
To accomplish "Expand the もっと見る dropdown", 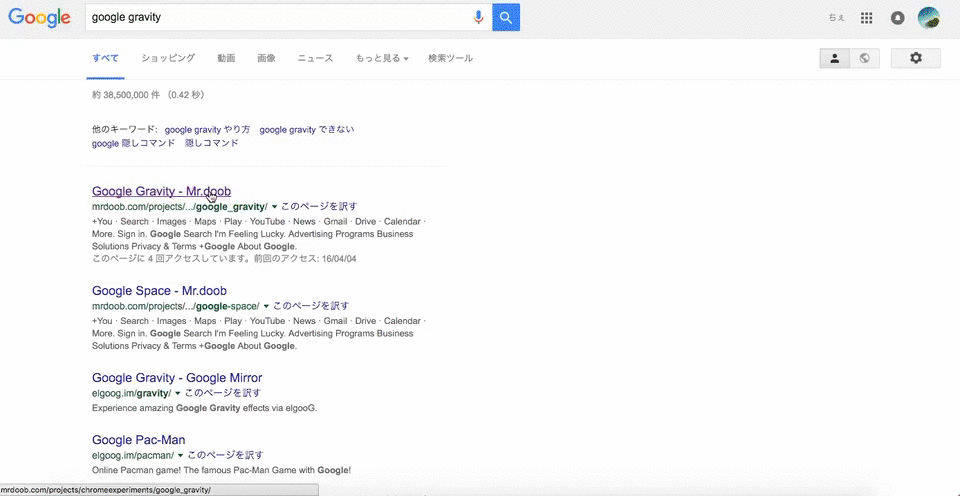I will [x=382, y=58].
